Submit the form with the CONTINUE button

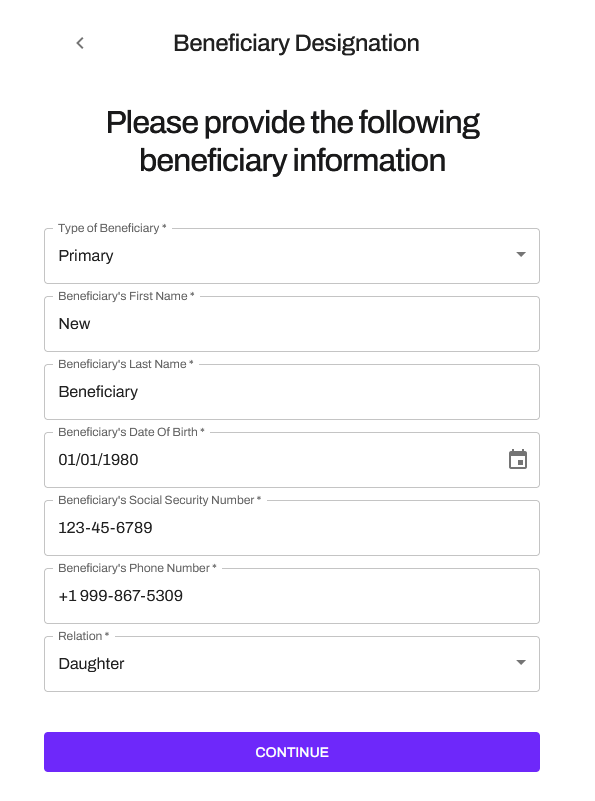pos(292,752)
